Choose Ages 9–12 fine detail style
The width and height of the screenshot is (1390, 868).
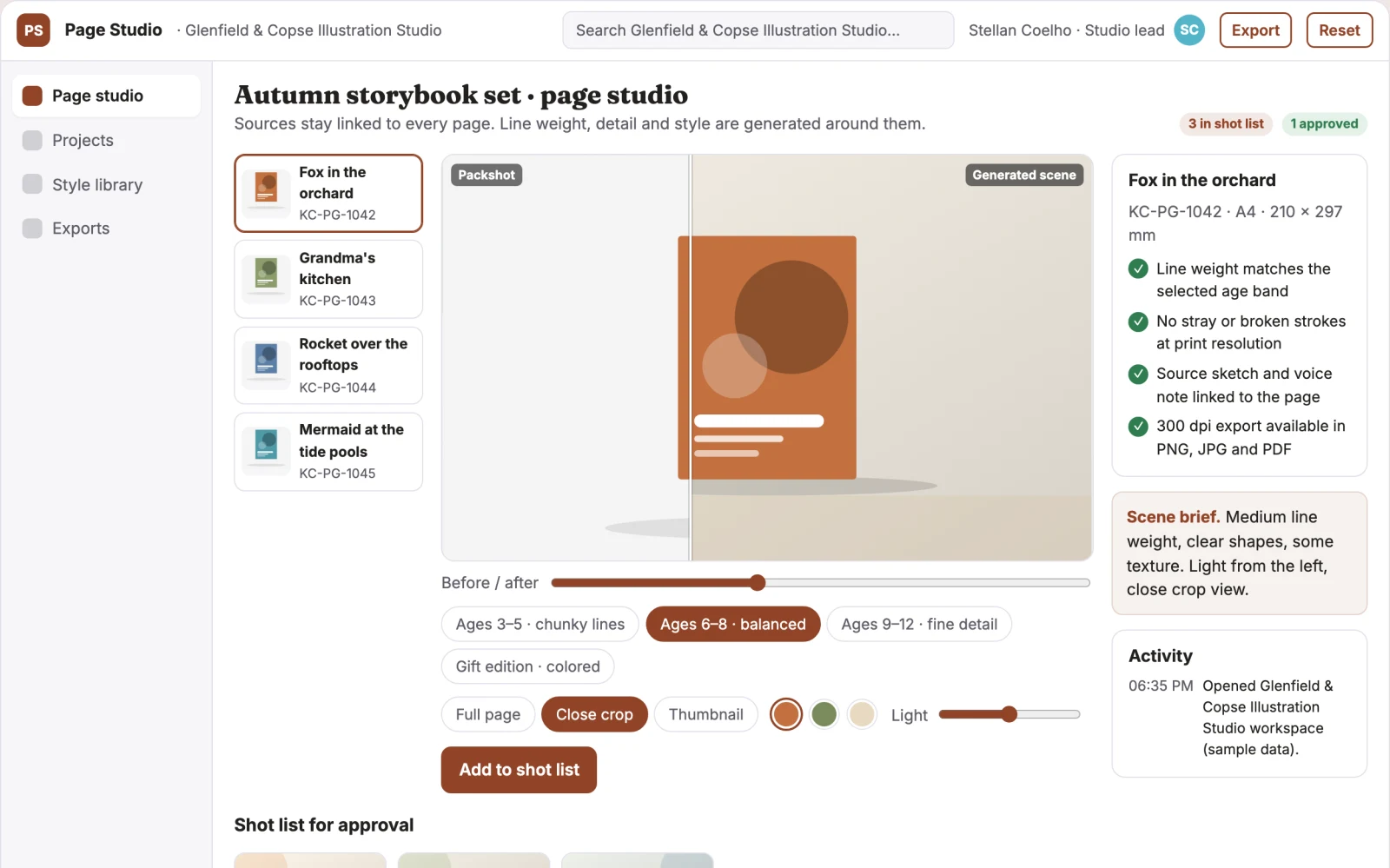pyautogui.click(x=919, y=624)
